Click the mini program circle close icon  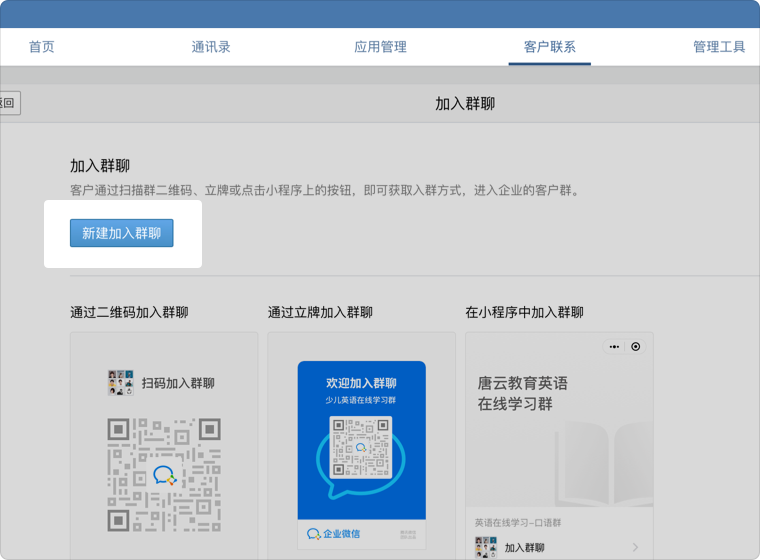click(635, 347)
